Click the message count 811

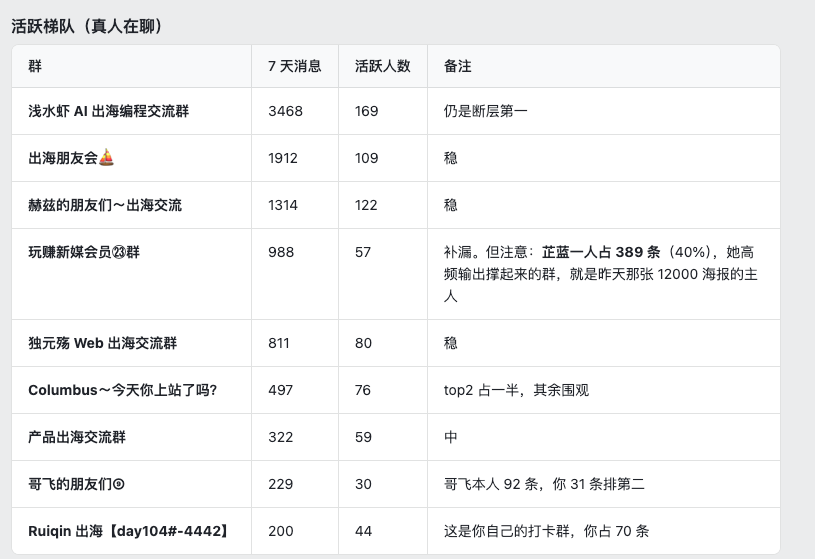click(x=279, y=343)
